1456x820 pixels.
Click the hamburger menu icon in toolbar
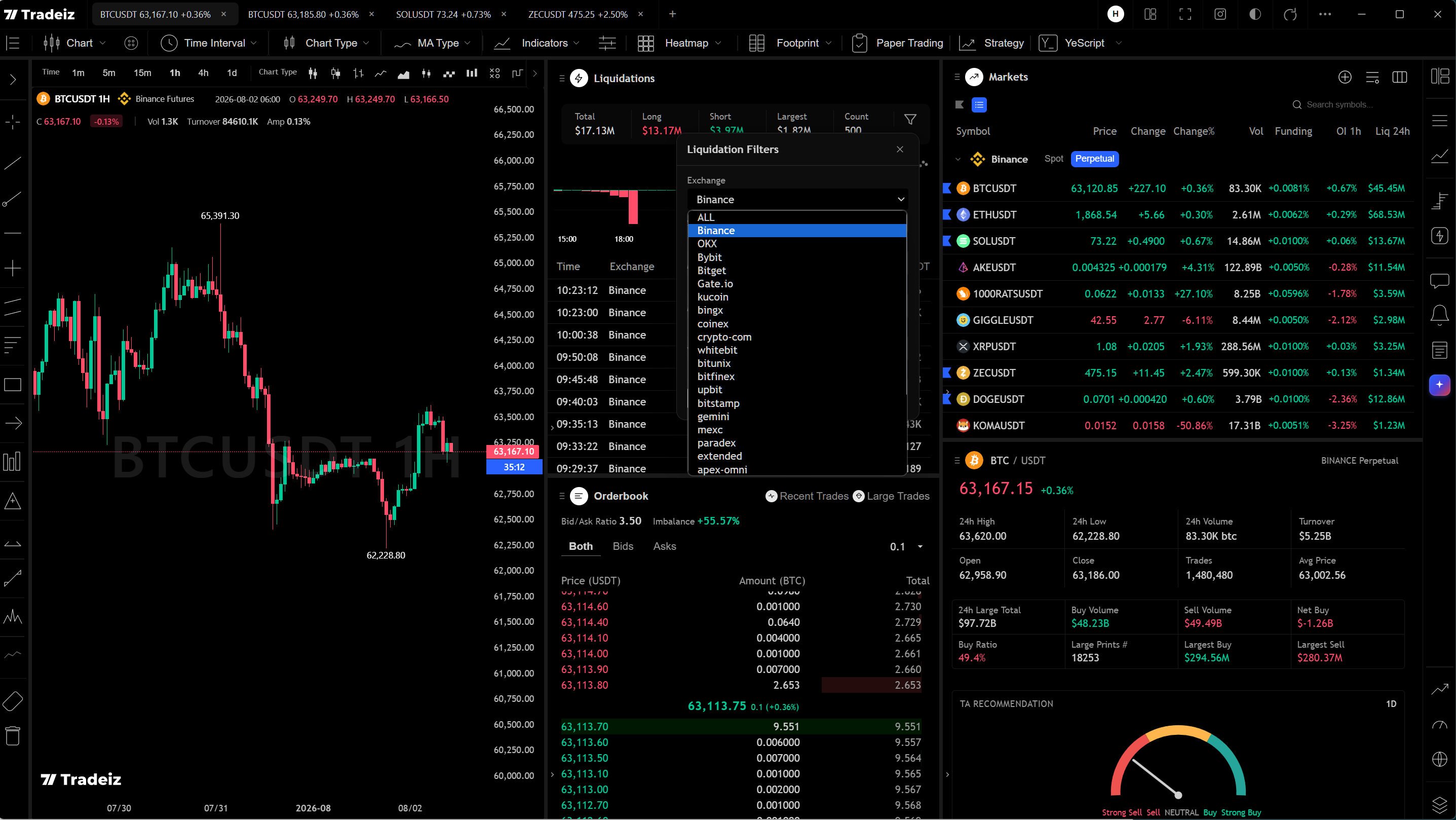coord(13,43)
